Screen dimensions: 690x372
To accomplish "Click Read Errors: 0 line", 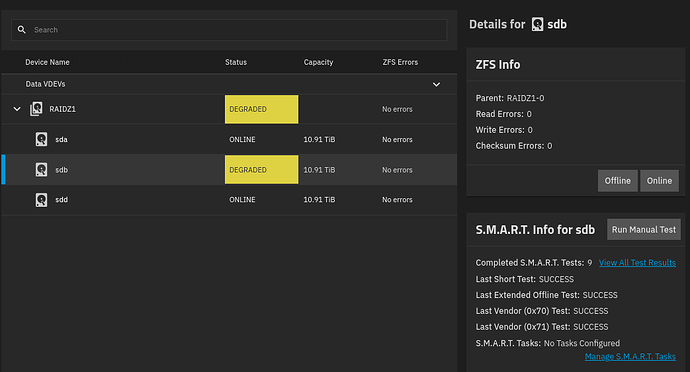I will (x=503, y=114).
